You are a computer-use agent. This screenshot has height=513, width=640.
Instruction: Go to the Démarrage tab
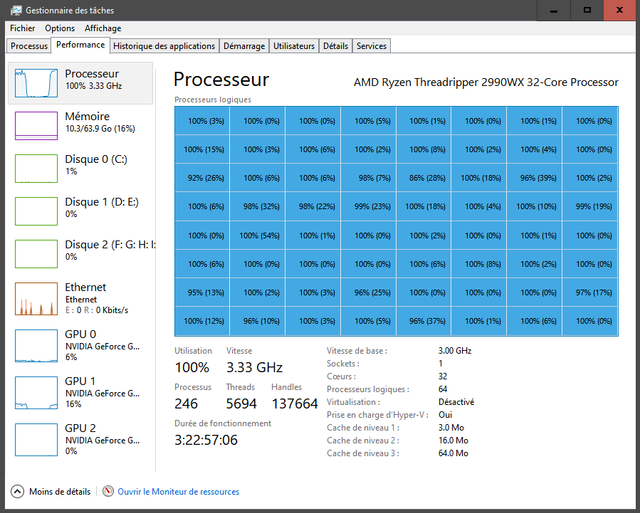point(244,46)
